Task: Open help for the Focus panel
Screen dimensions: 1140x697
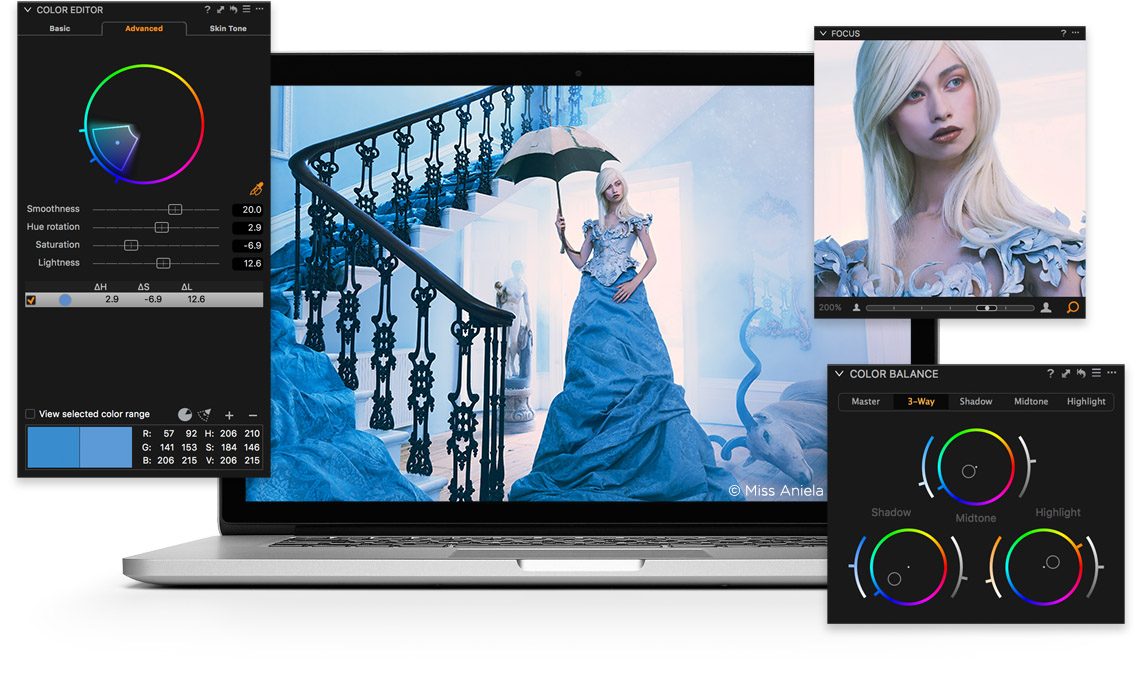Action: click(1063, 33)
